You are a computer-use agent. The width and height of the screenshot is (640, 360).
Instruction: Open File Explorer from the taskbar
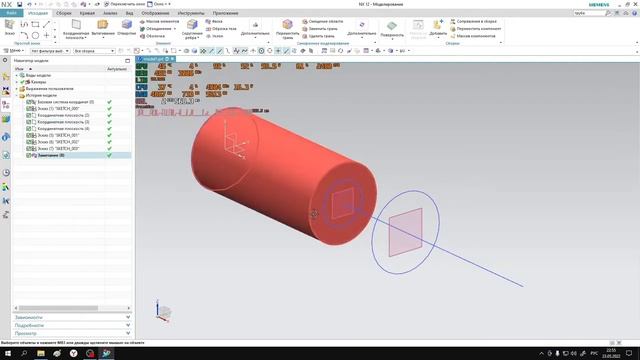tap(41, 353)
